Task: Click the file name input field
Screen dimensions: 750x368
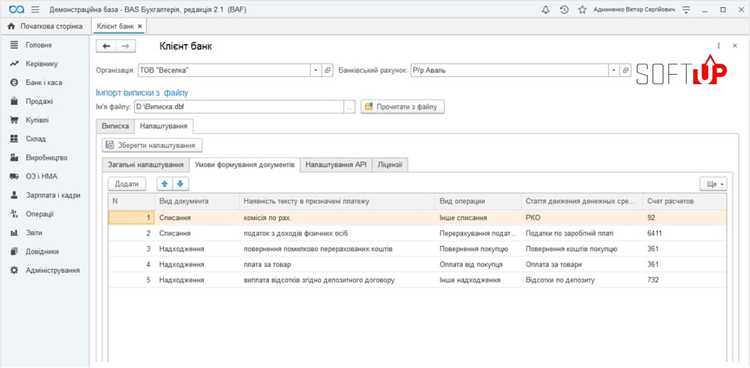Action: [x=239, y=107]
